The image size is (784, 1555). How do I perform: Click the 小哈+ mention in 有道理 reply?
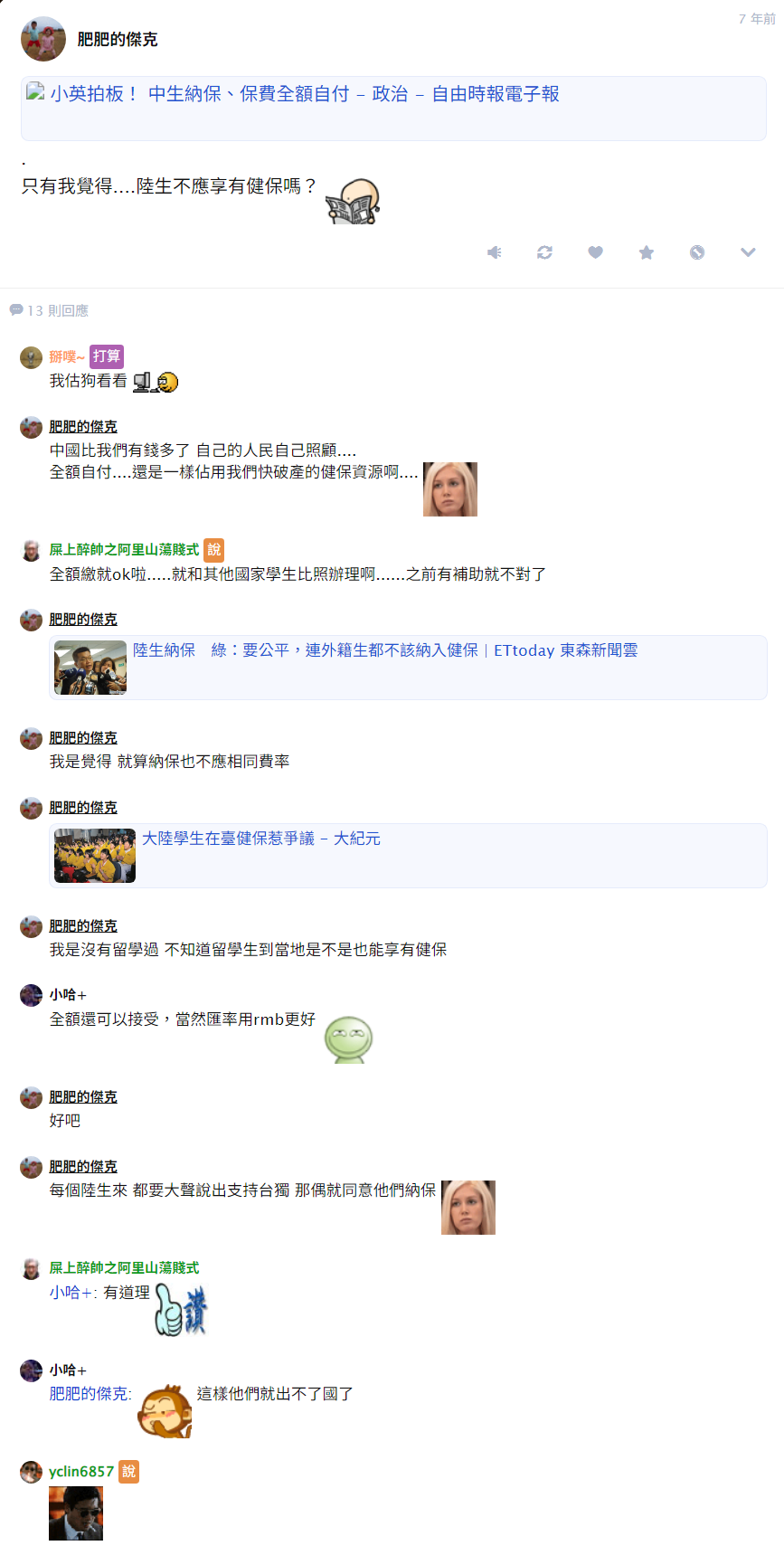(x=71, y=1293)
